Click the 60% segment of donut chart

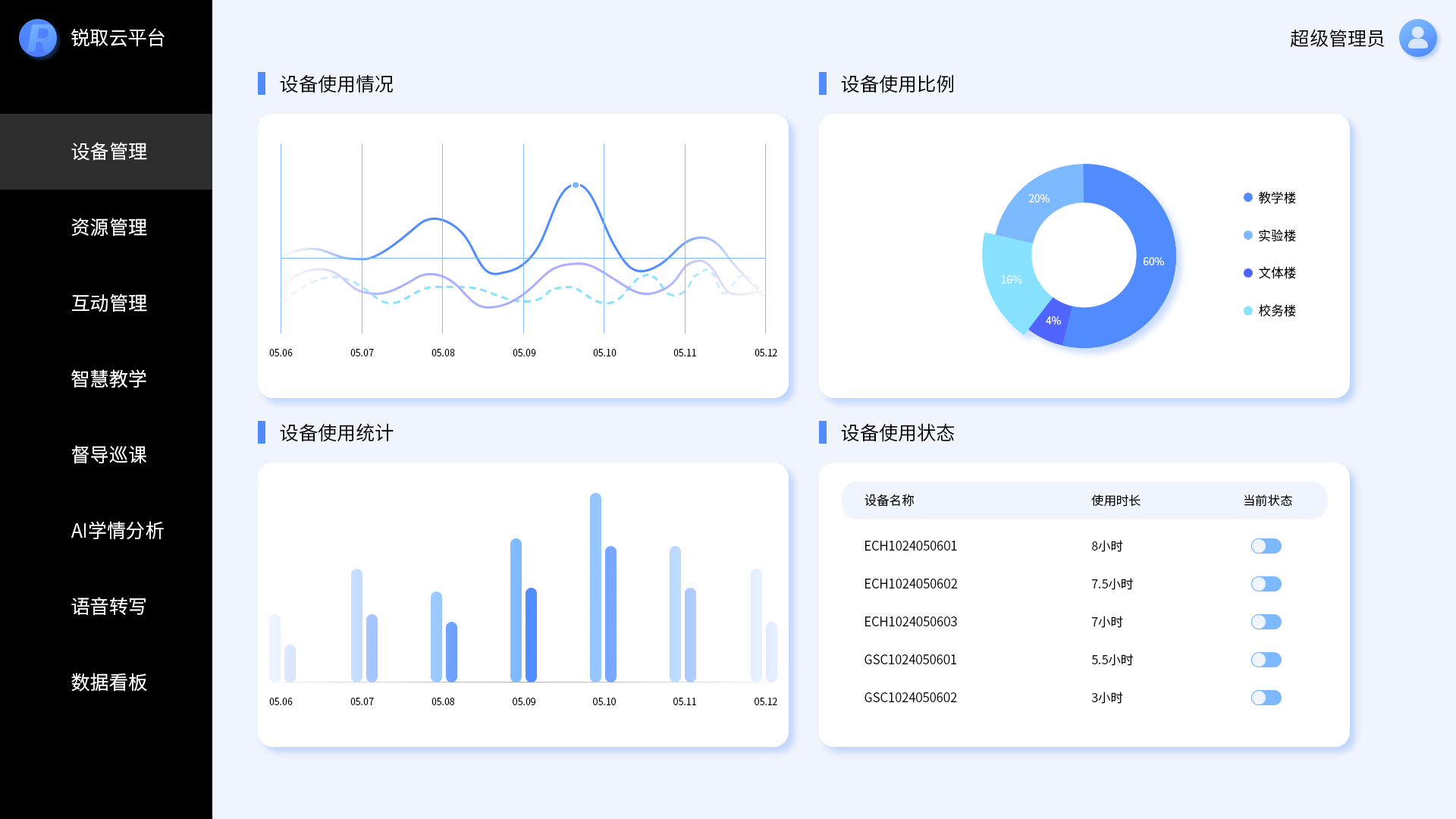pos(1153,262)
